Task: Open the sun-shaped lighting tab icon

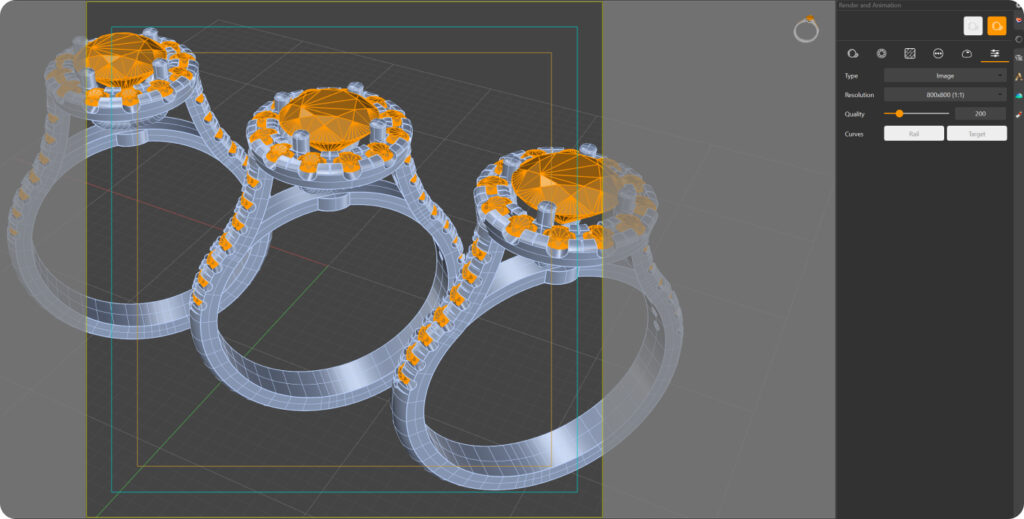Action: pyautogui.click(x=881, y=54)
